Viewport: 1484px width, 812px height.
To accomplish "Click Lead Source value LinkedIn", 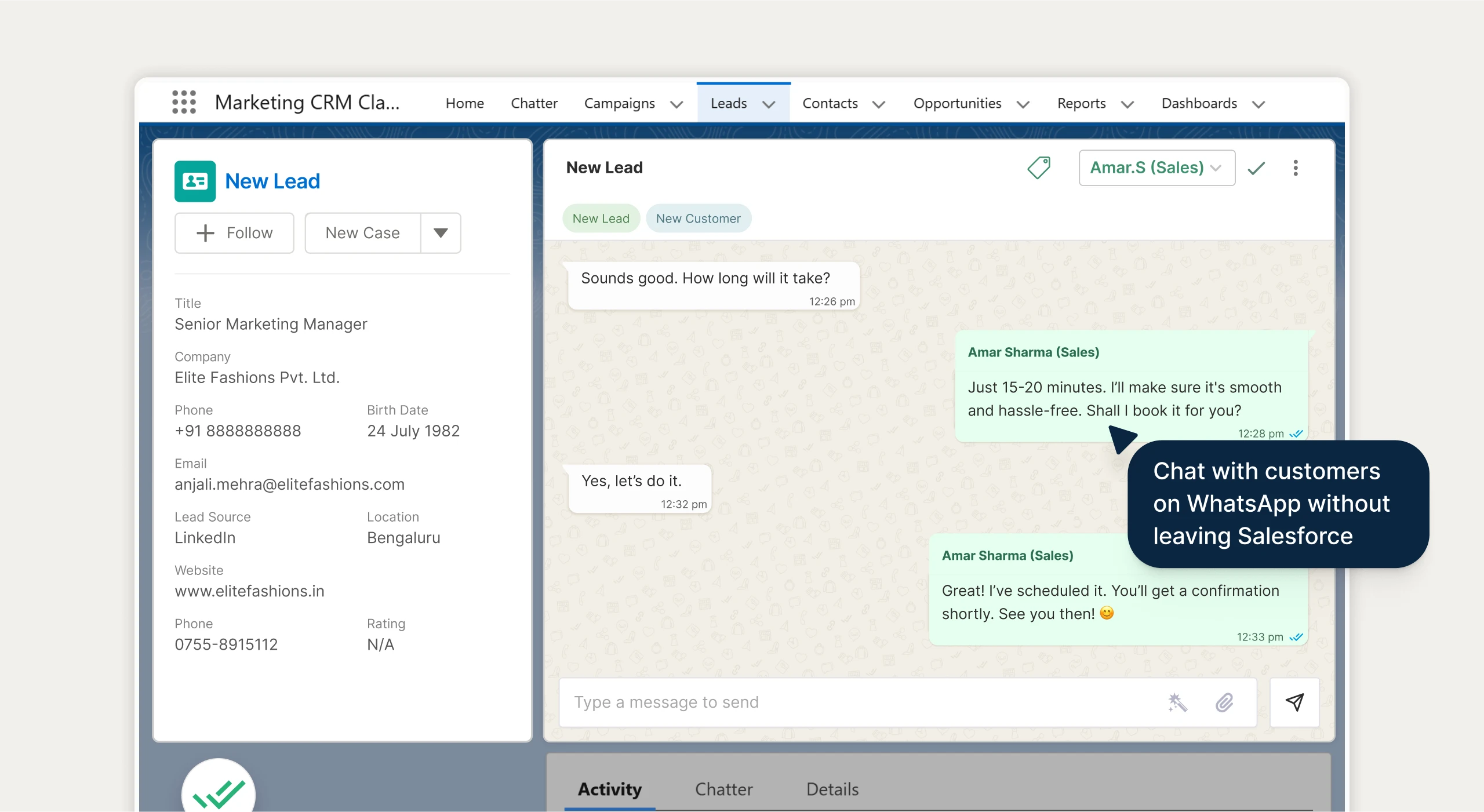I will click(x=205, y=538).
